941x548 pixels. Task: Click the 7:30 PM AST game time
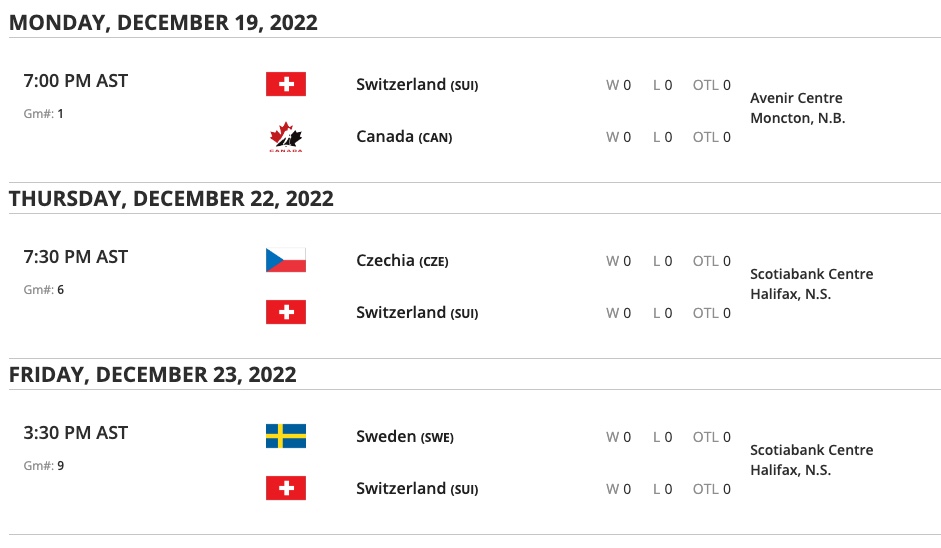[76, 257]
